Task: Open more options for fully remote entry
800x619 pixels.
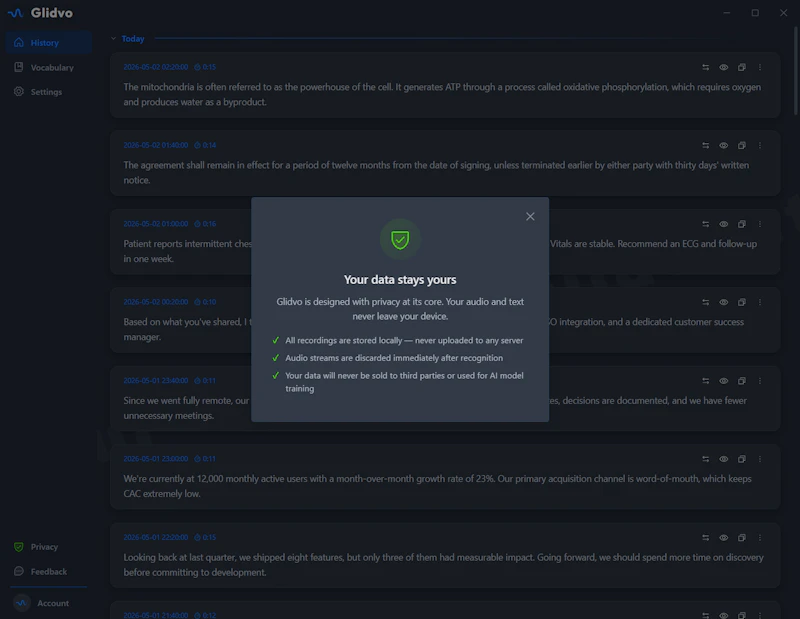Action: [x=760, y=381]
